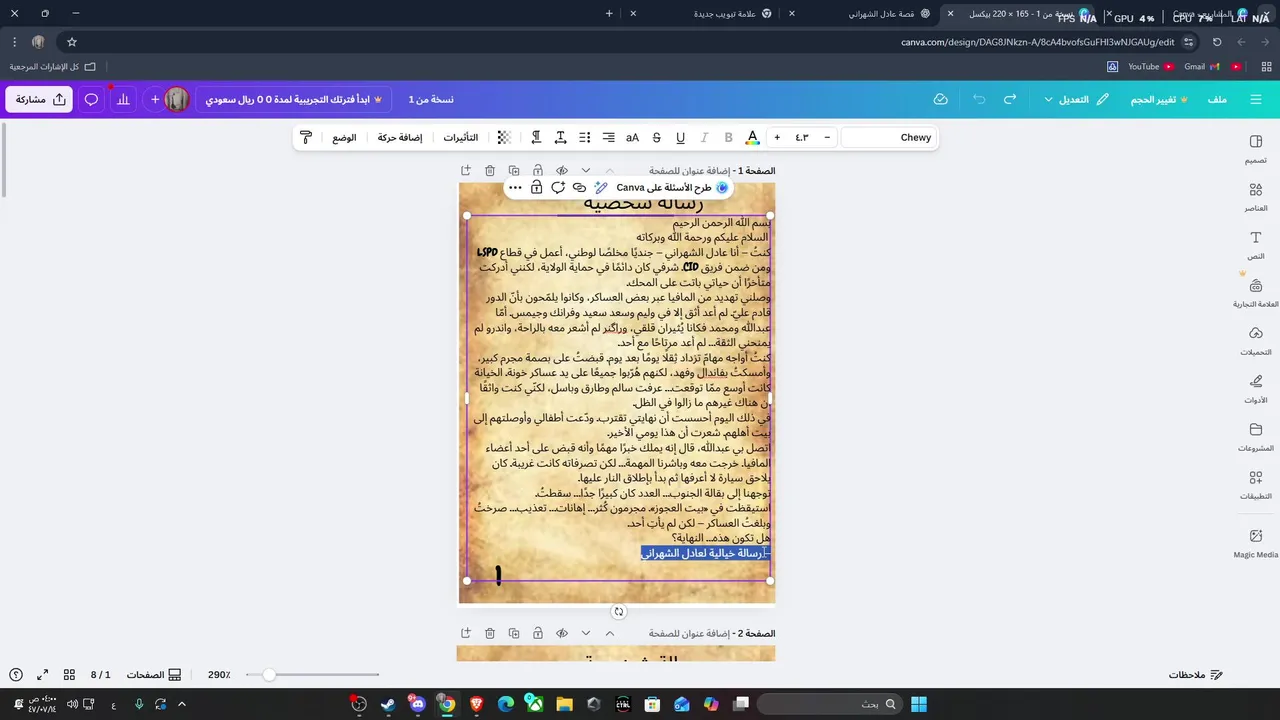Duplicate page 1
The height and width of the screenshot is (720, 1280).
click(x=514, y=171)
